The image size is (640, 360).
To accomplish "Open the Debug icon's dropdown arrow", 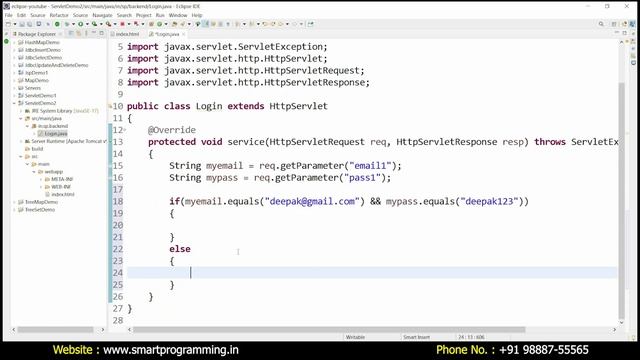I will pos(73,24).
